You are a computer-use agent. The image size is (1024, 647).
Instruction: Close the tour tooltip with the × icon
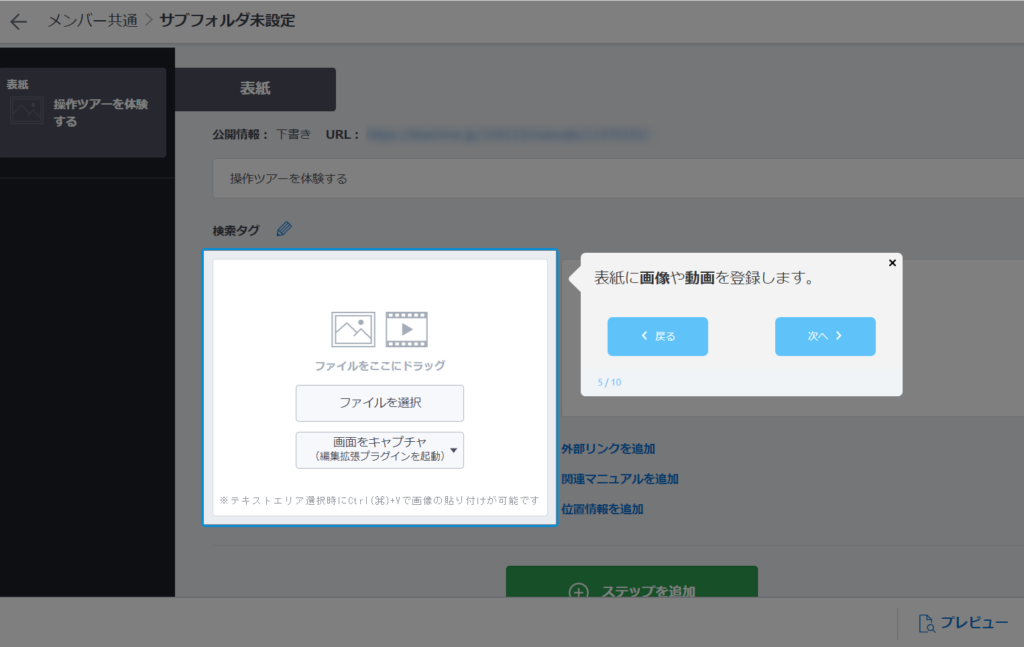coord(891,262)
